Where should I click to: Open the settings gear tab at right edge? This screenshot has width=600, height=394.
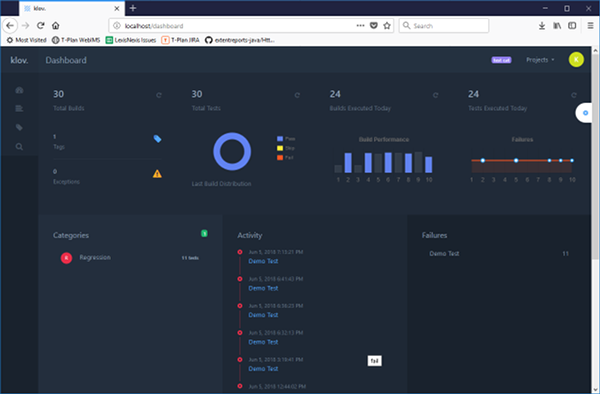pos(585,113)
